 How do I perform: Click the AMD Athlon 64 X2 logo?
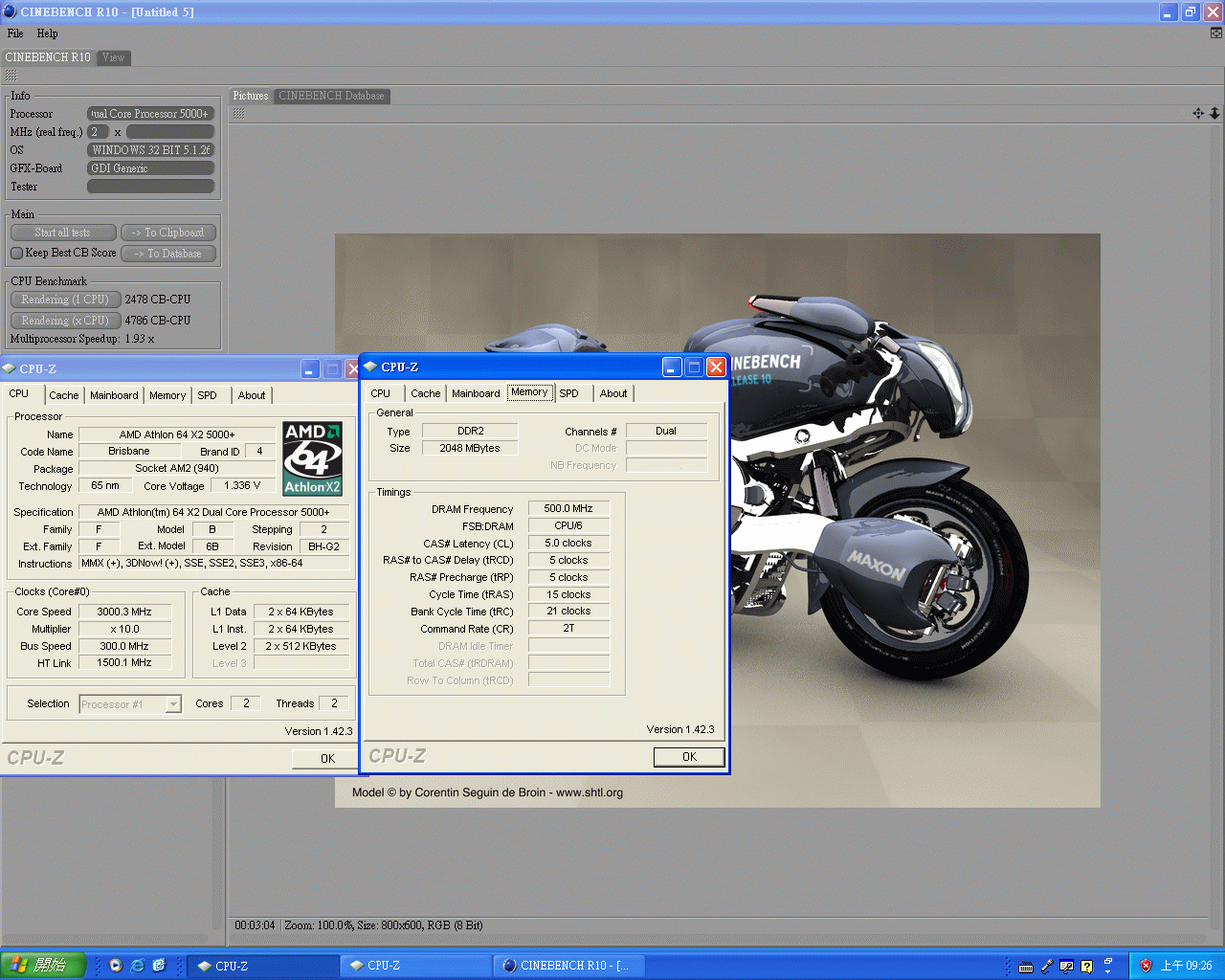[x=312, y=459]
